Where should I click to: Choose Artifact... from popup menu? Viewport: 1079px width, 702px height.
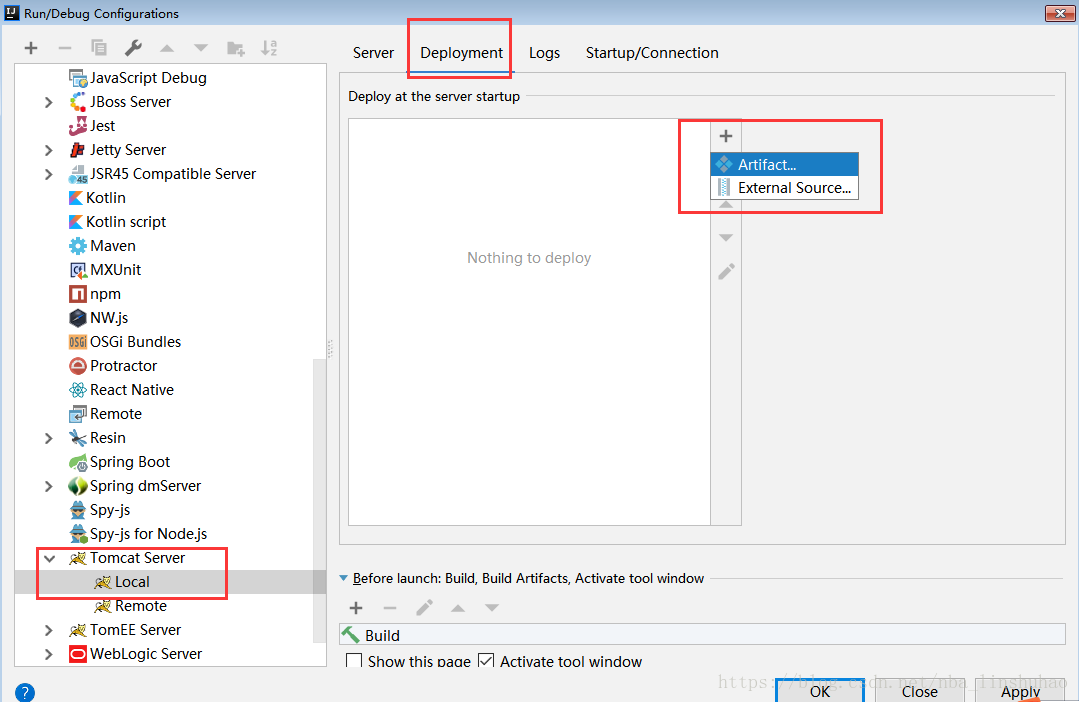(x=784, y=164)
